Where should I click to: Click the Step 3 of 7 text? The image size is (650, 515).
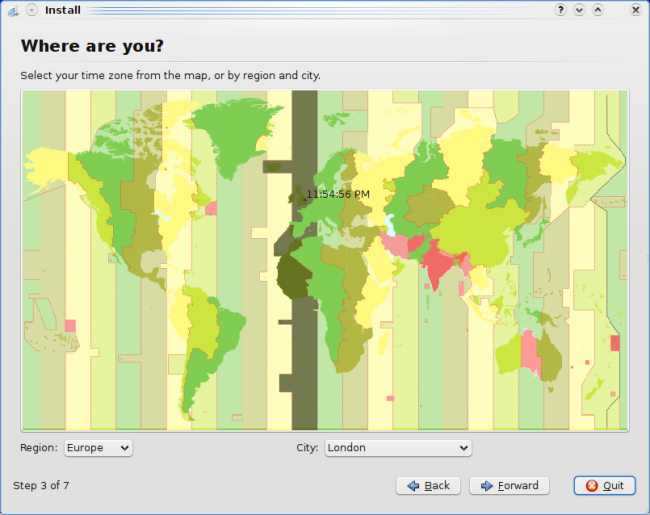click(x=41, y=486)
